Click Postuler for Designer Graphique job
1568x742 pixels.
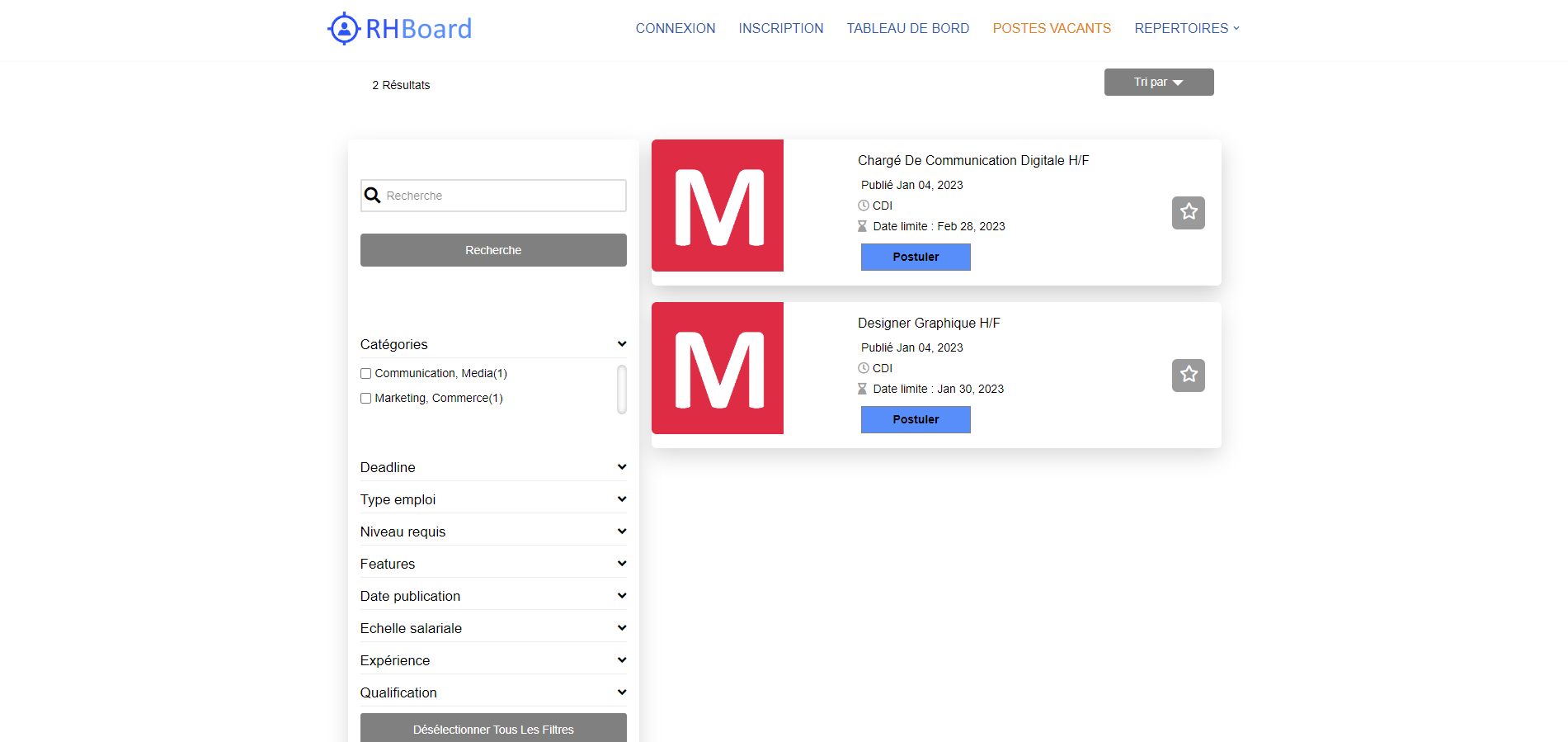916,419
